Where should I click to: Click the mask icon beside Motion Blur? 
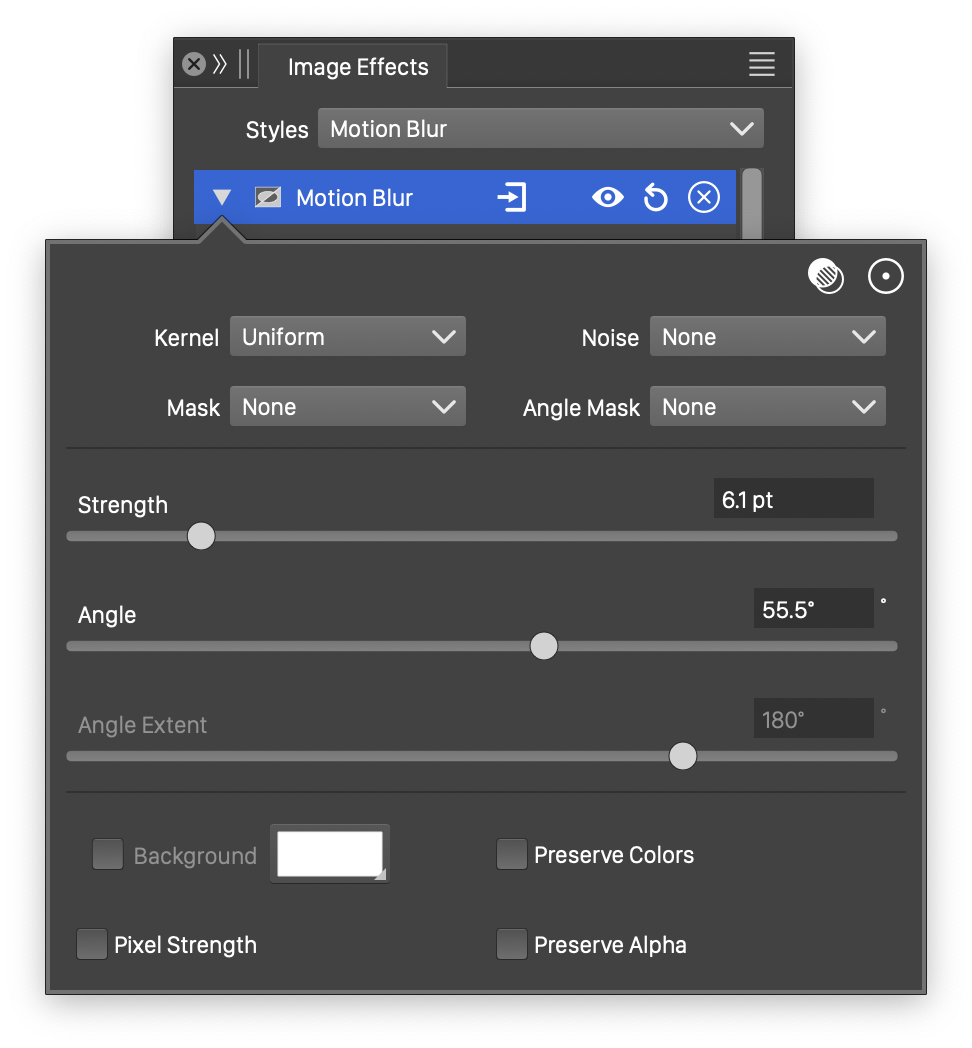(267, 198)
